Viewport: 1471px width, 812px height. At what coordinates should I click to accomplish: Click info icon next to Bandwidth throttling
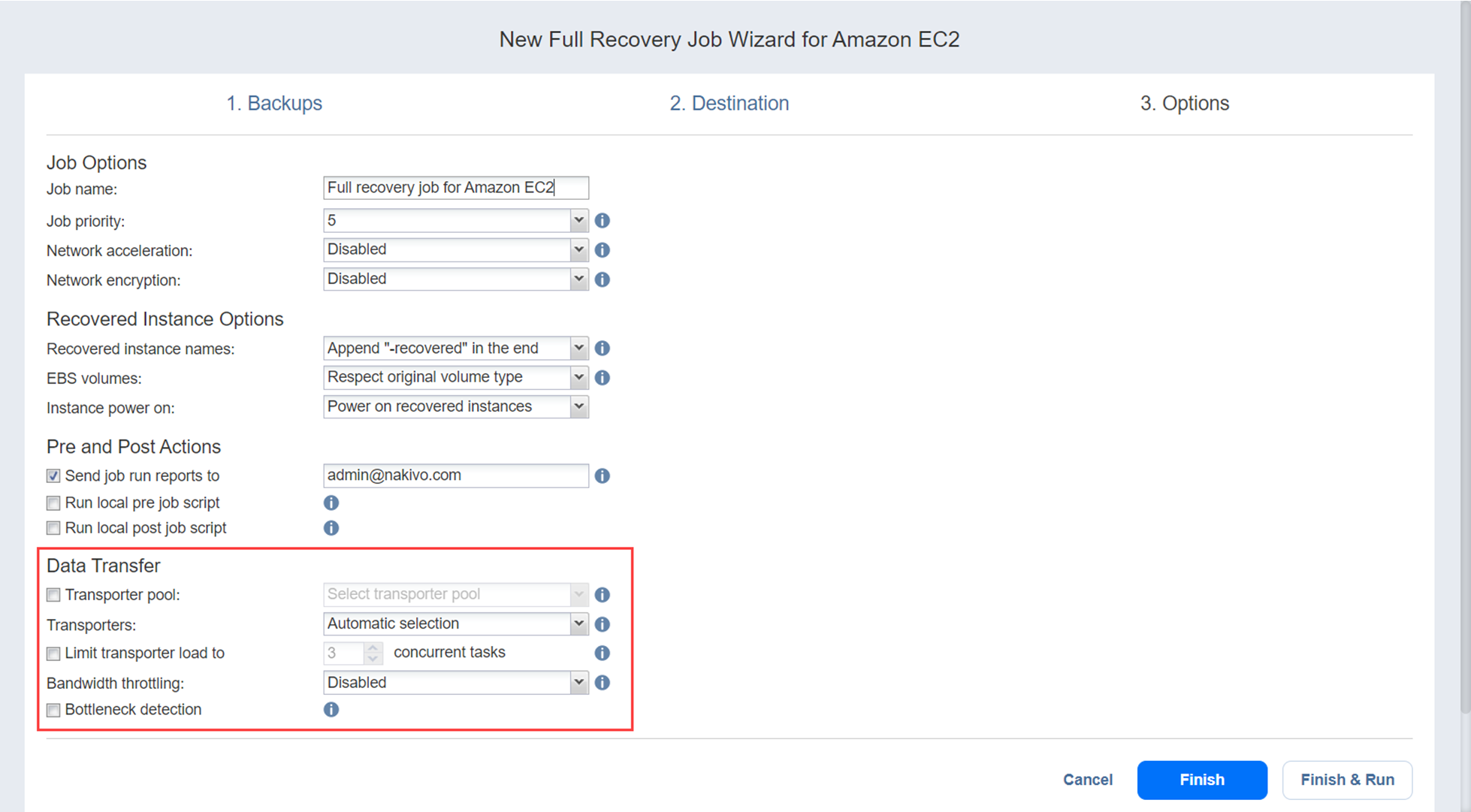point(602,683)
